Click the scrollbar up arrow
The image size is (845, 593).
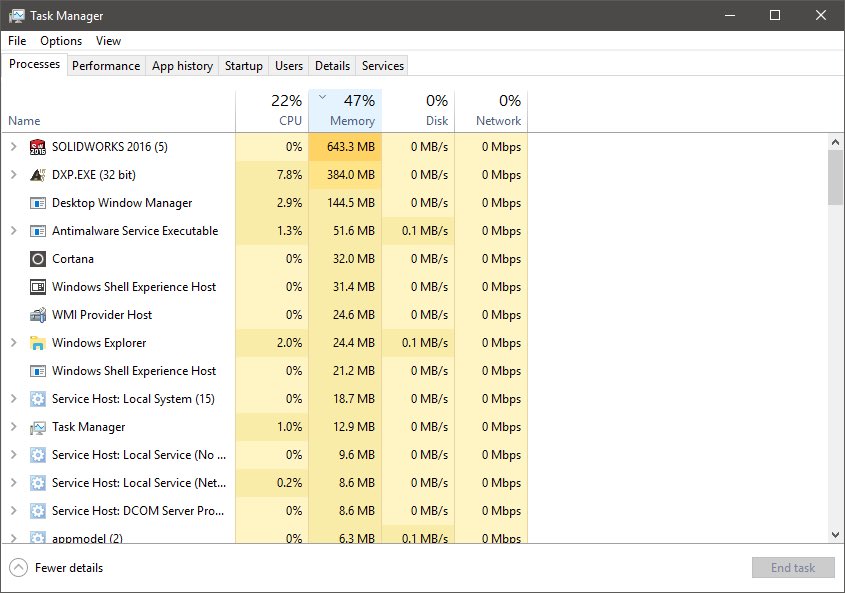[x=835, y=142]
